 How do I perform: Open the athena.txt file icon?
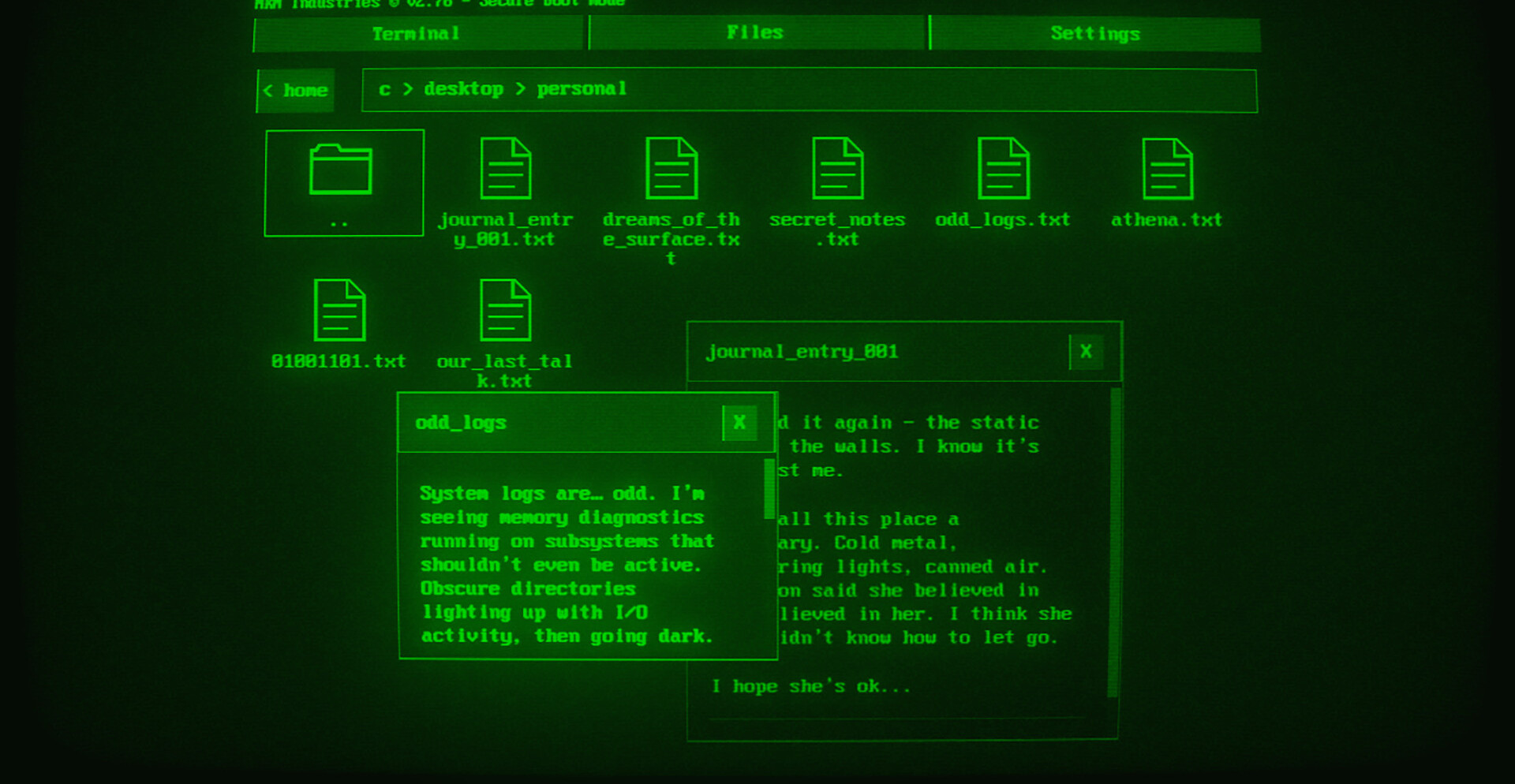tap(1167, 169)
